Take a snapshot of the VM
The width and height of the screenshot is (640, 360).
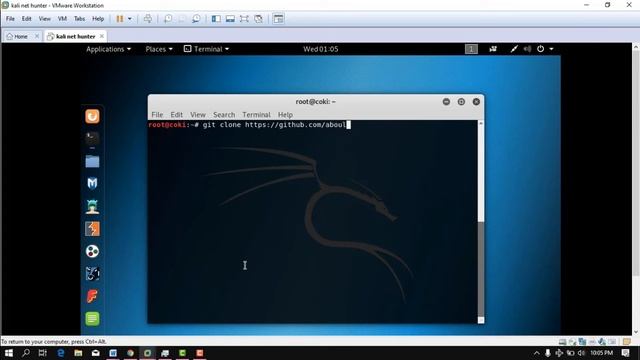(x=168, y=19)
